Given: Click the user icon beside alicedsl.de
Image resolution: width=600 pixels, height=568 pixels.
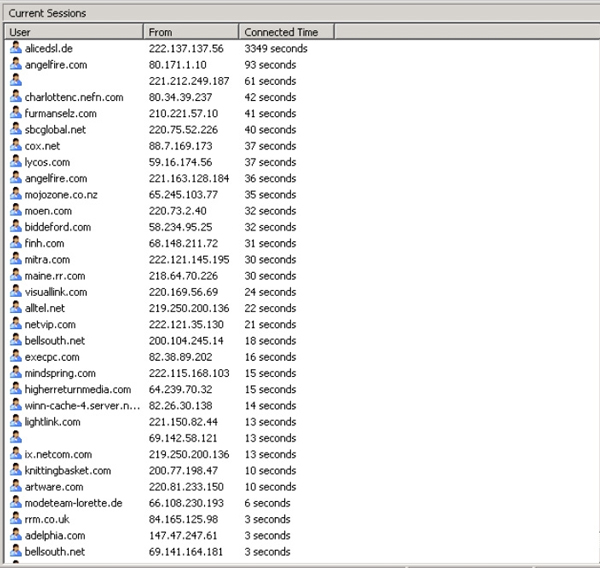Looking at the screenshot, I should click(x=16, y=48).
